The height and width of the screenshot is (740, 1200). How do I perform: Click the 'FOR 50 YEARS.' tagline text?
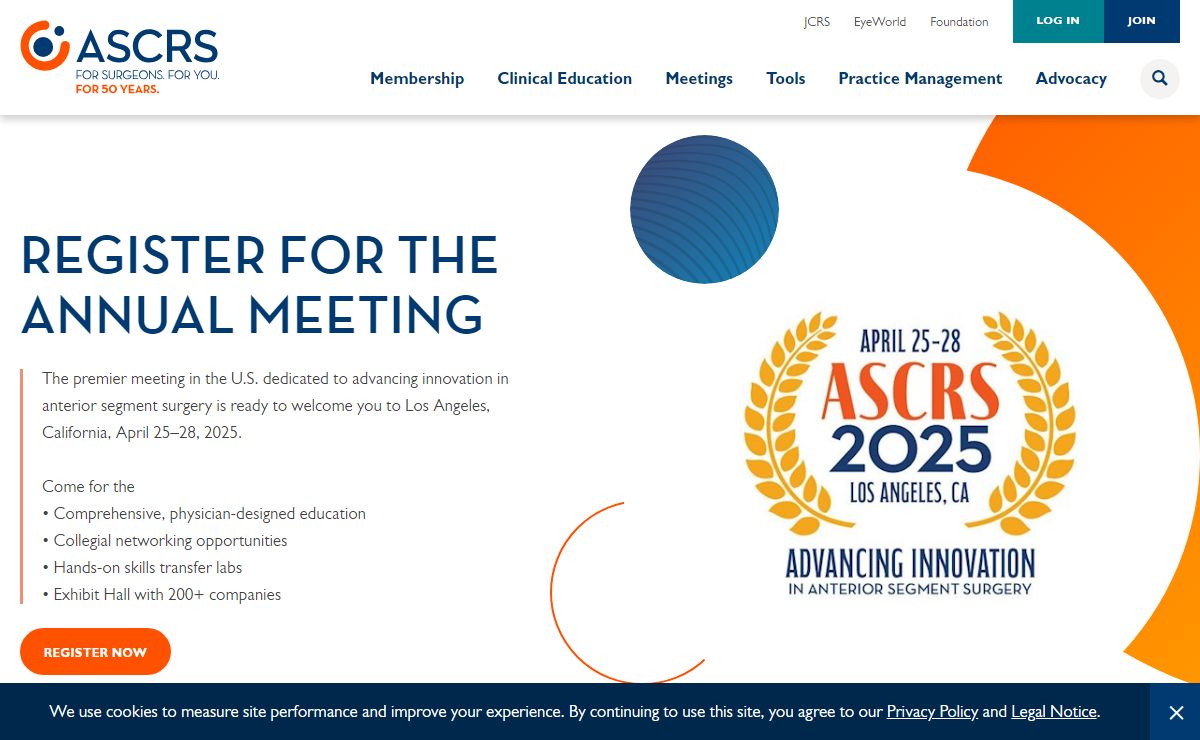pos(118,89)
